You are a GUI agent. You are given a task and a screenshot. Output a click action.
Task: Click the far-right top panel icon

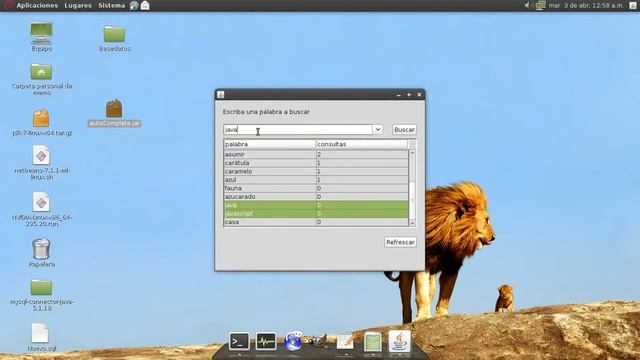[633, 5]
